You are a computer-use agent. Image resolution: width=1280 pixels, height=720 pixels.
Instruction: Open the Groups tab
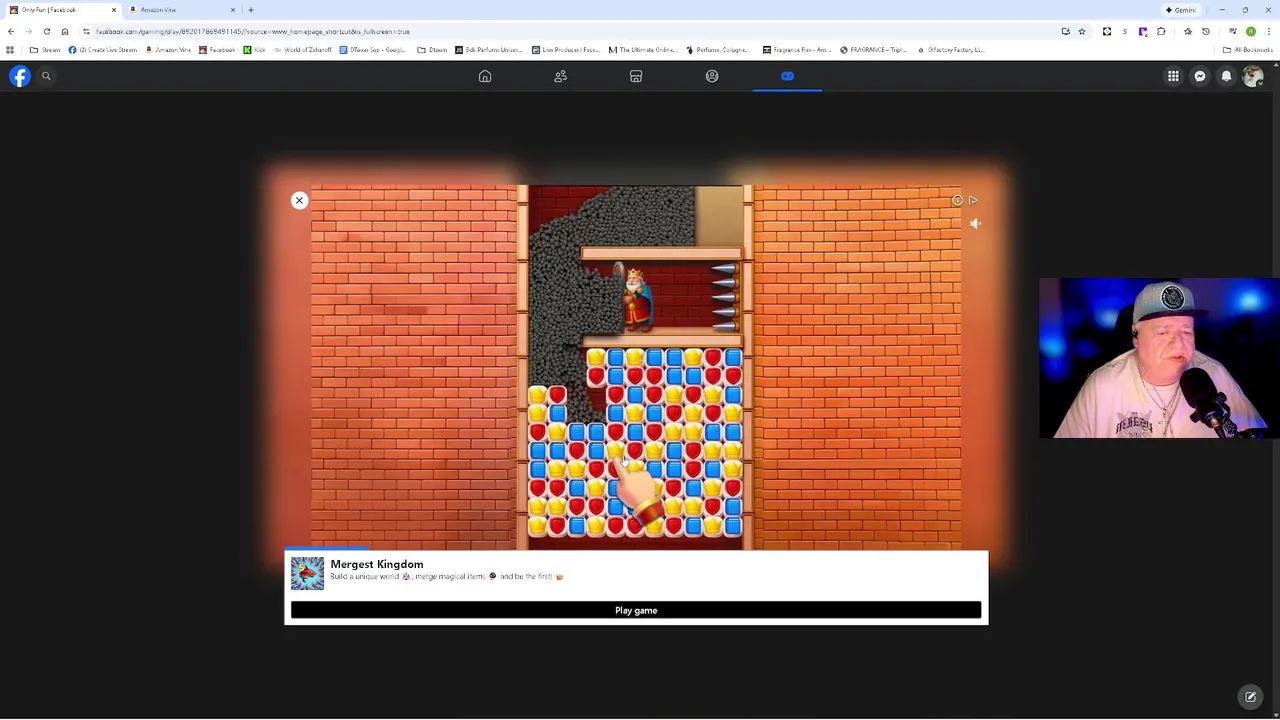coord(712,76)
